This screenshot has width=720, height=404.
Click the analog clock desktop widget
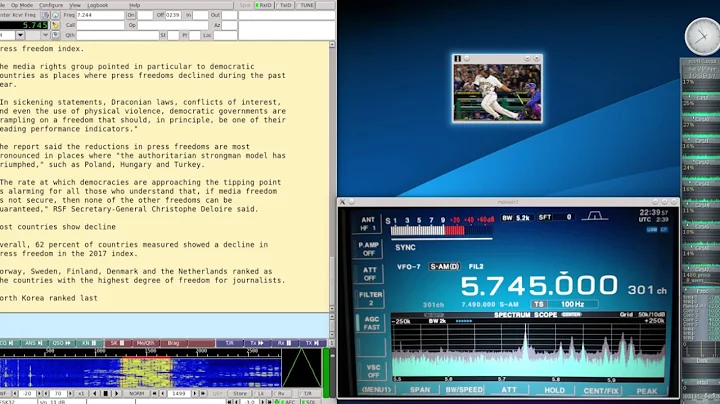coord(702,37)
